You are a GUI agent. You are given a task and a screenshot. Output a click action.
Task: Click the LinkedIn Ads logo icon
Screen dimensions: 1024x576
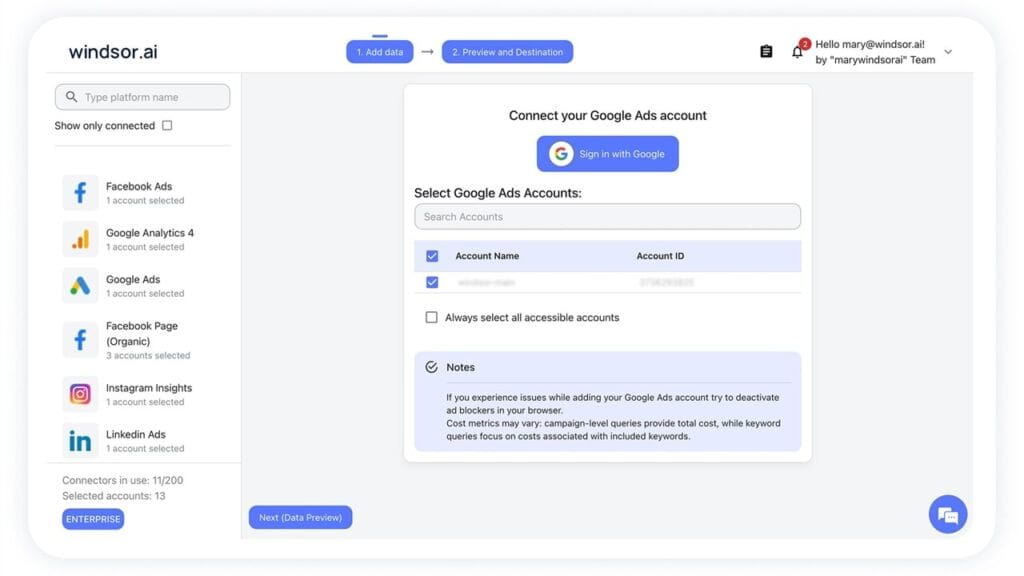80,441
